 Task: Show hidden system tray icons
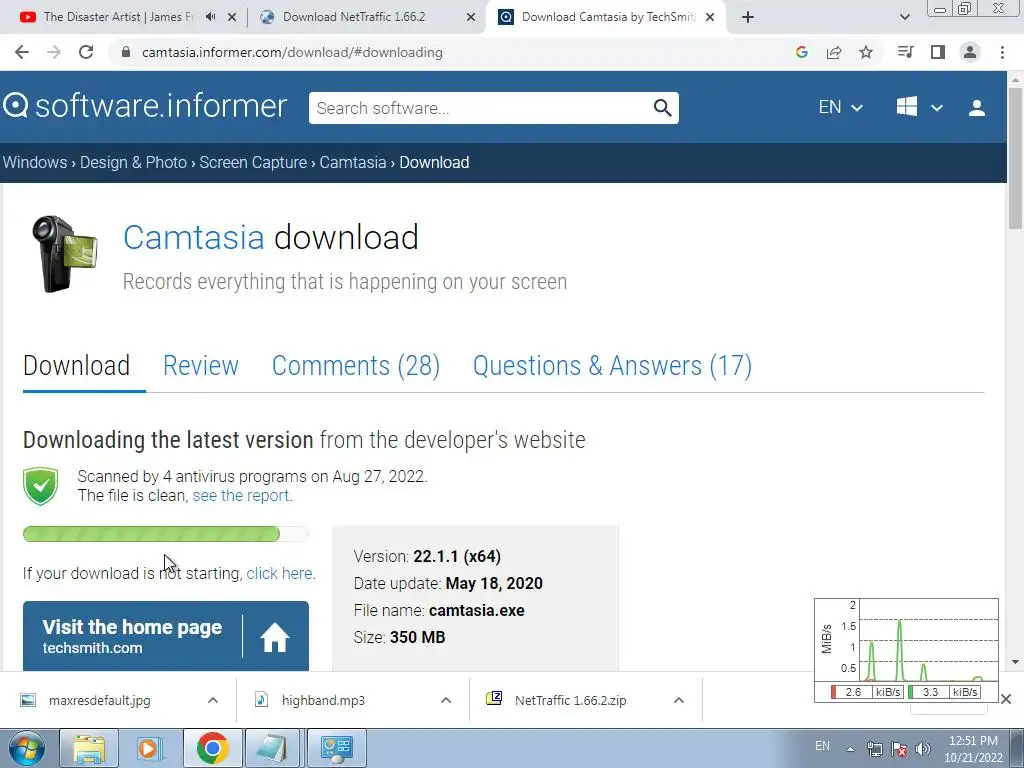click(850, 749)
